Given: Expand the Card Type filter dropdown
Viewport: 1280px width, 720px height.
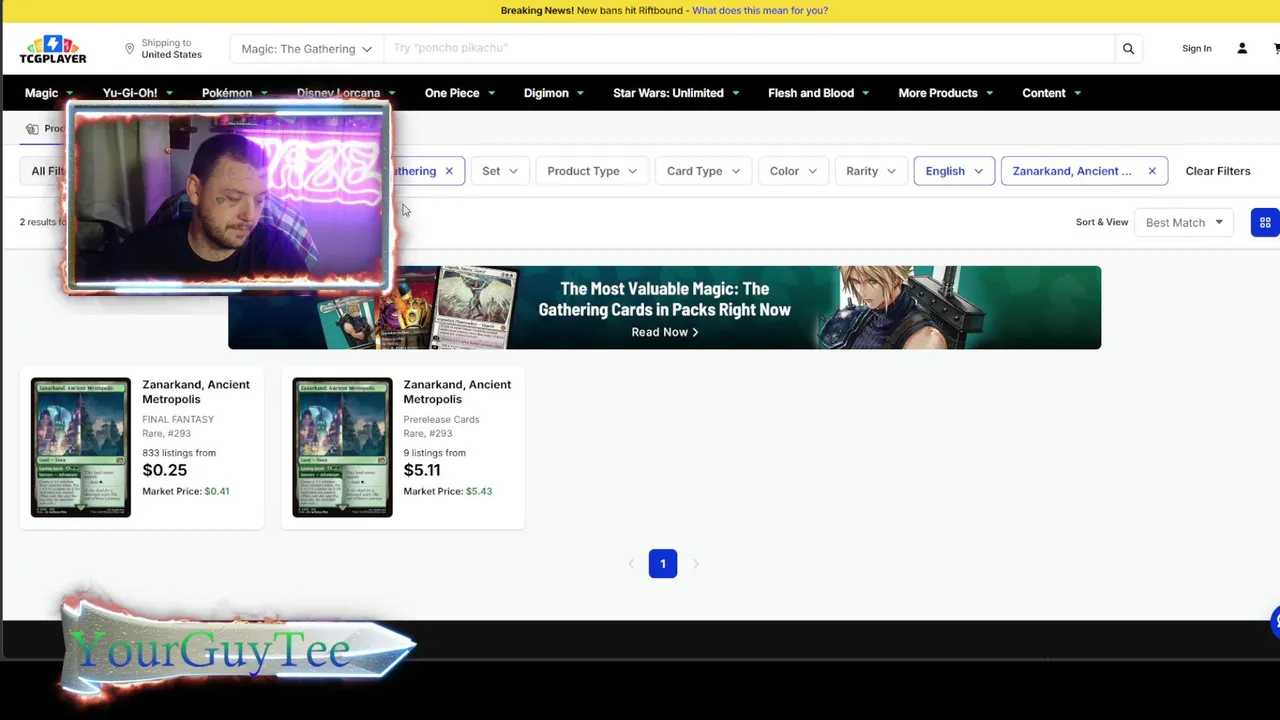Looking at the screenshot, I should pyautogui.click(x=703, y=171).
